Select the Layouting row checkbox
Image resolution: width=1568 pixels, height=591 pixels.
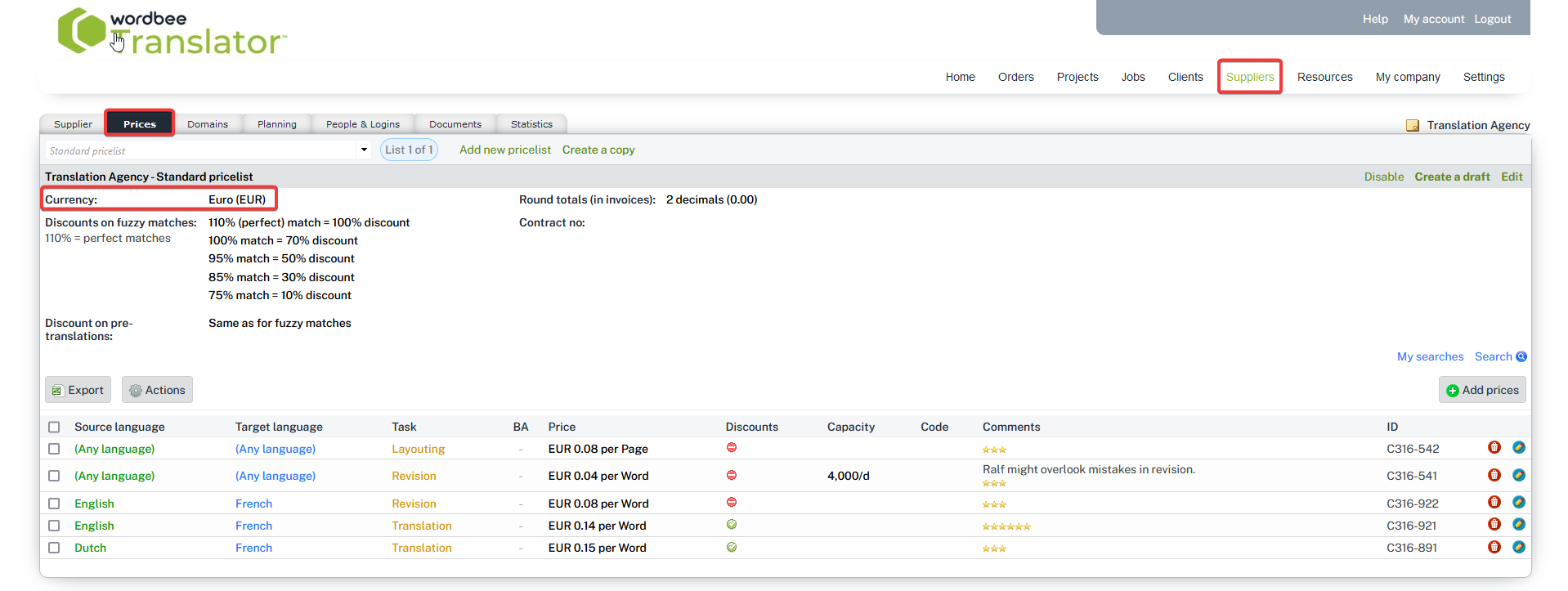point(54,449)
